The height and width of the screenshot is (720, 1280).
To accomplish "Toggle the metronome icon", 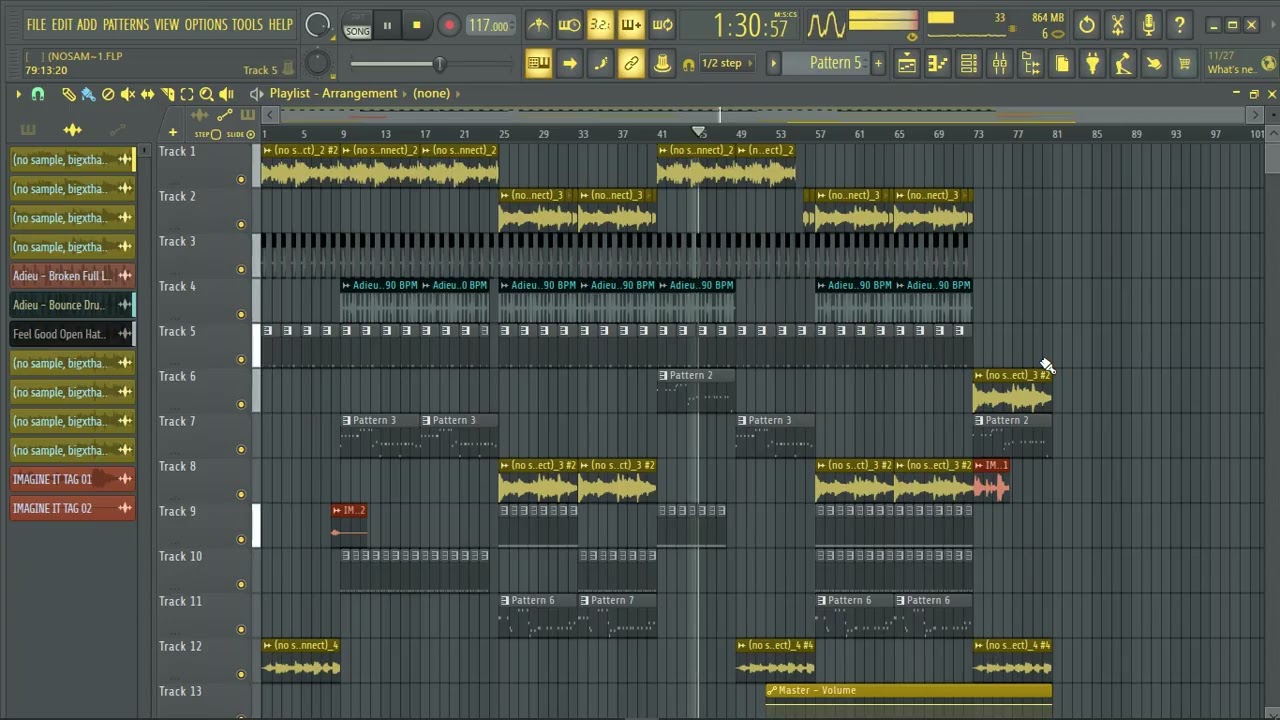I will tap(538, 25).
